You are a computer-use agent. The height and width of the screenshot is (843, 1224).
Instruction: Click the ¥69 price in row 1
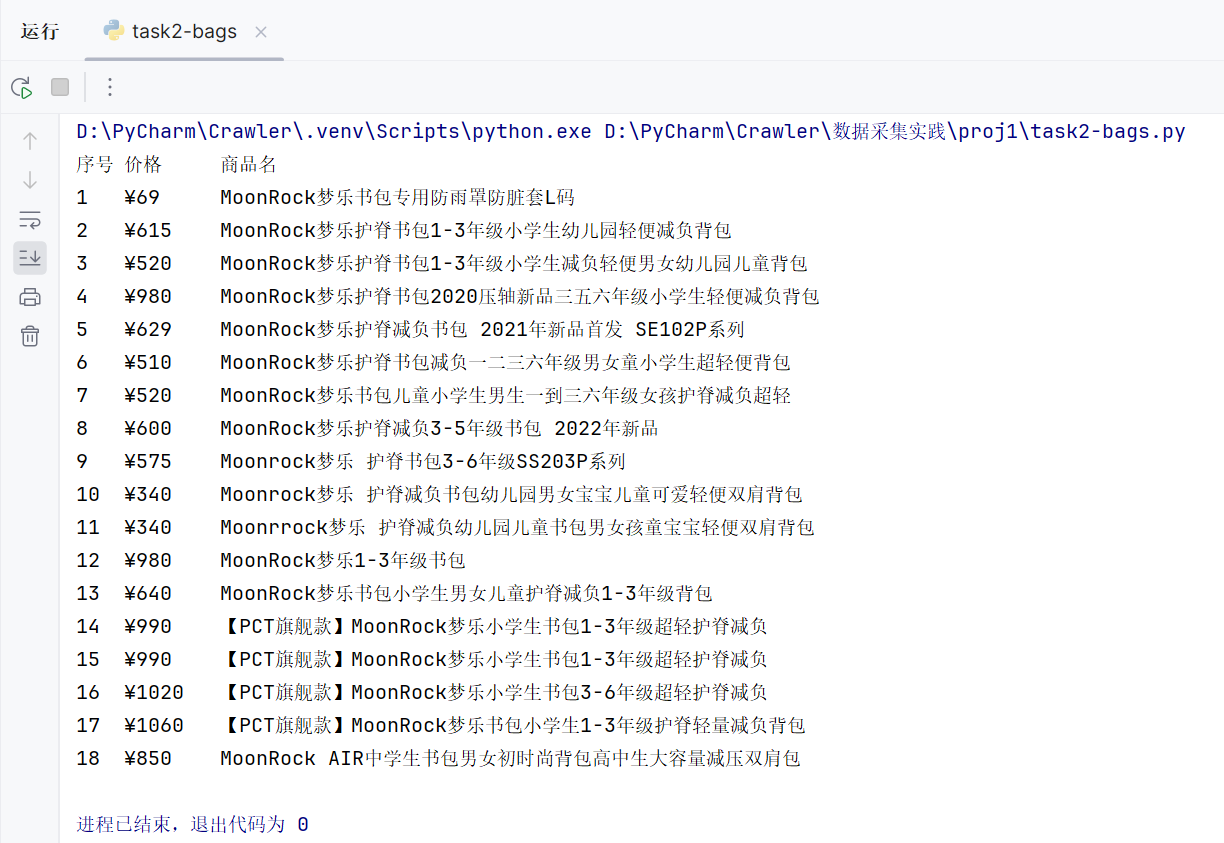[142, 197]
